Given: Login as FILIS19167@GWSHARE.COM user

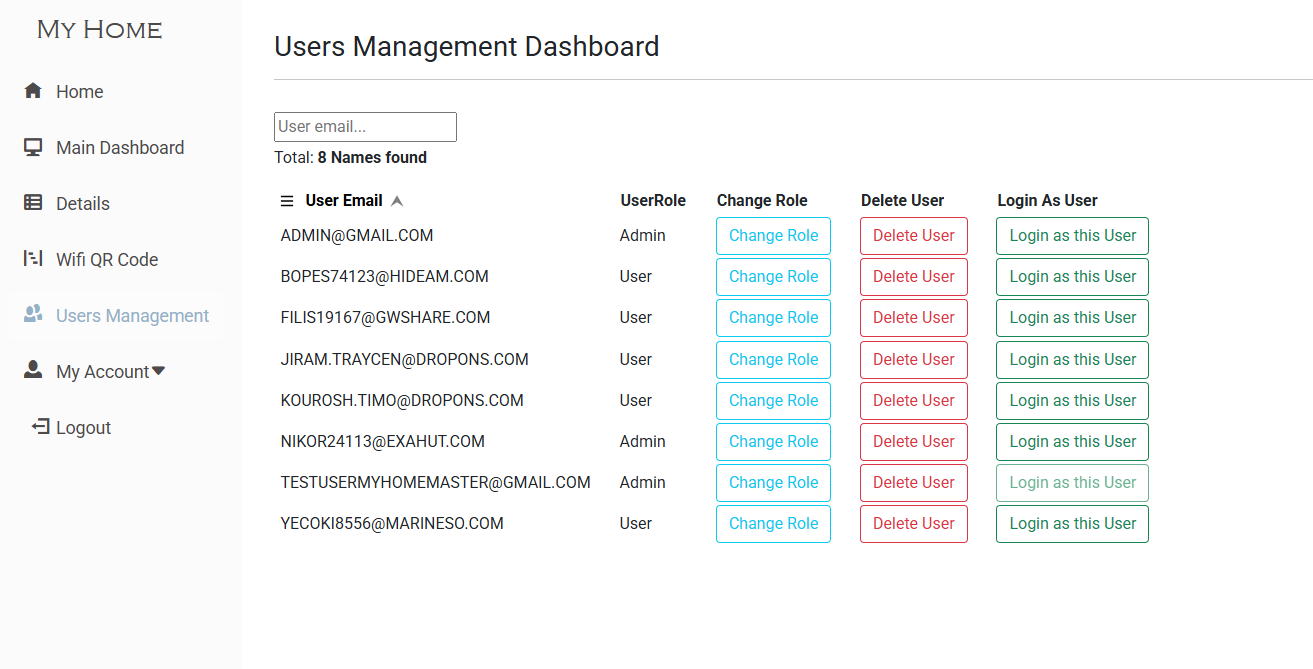Looking at the screenshot, I should (1072, 318).
